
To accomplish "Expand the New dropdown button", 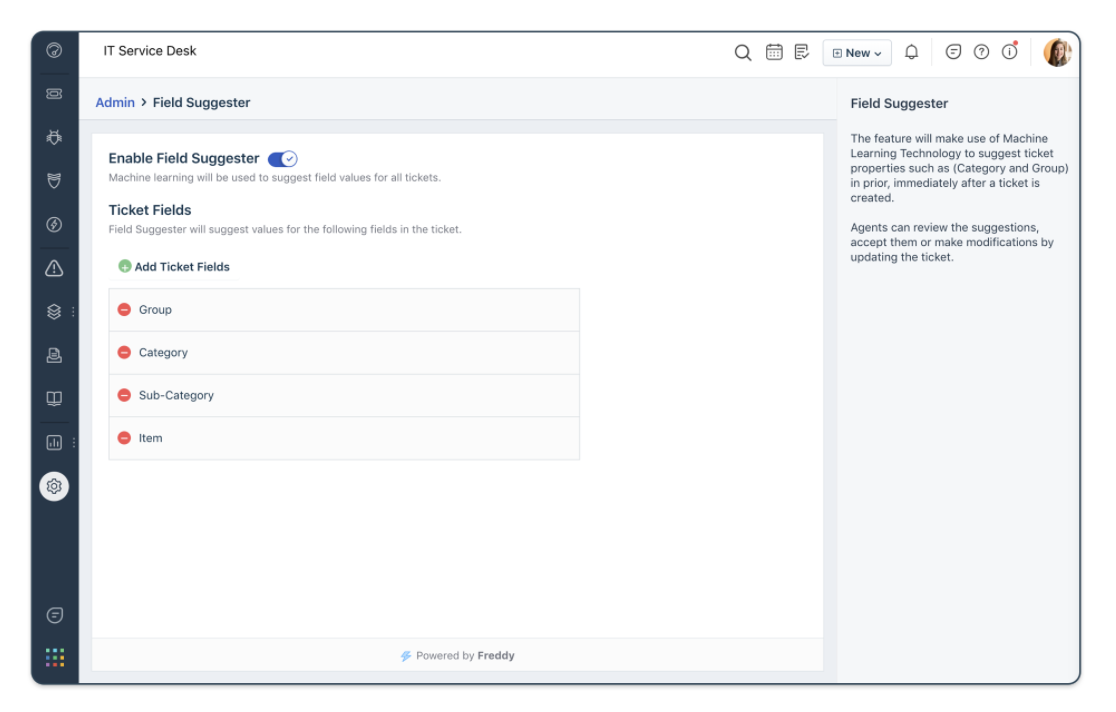I will pos(857,53).
